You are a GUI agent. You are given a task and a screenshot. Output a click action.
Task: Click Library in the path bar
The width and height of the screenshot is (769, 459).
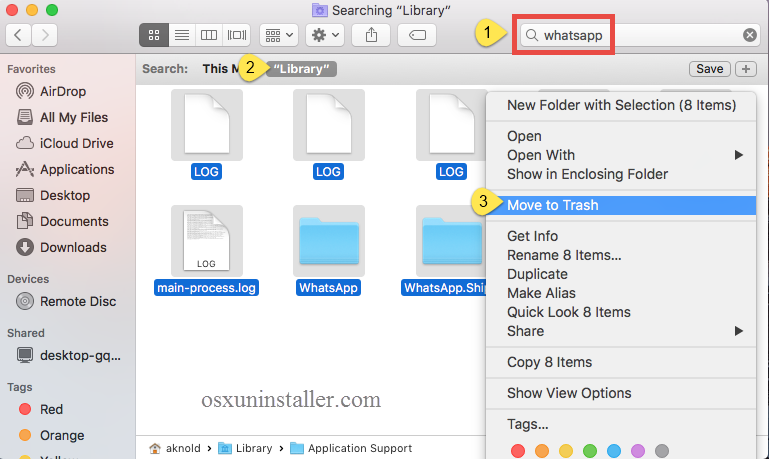(x=245, y=448)
